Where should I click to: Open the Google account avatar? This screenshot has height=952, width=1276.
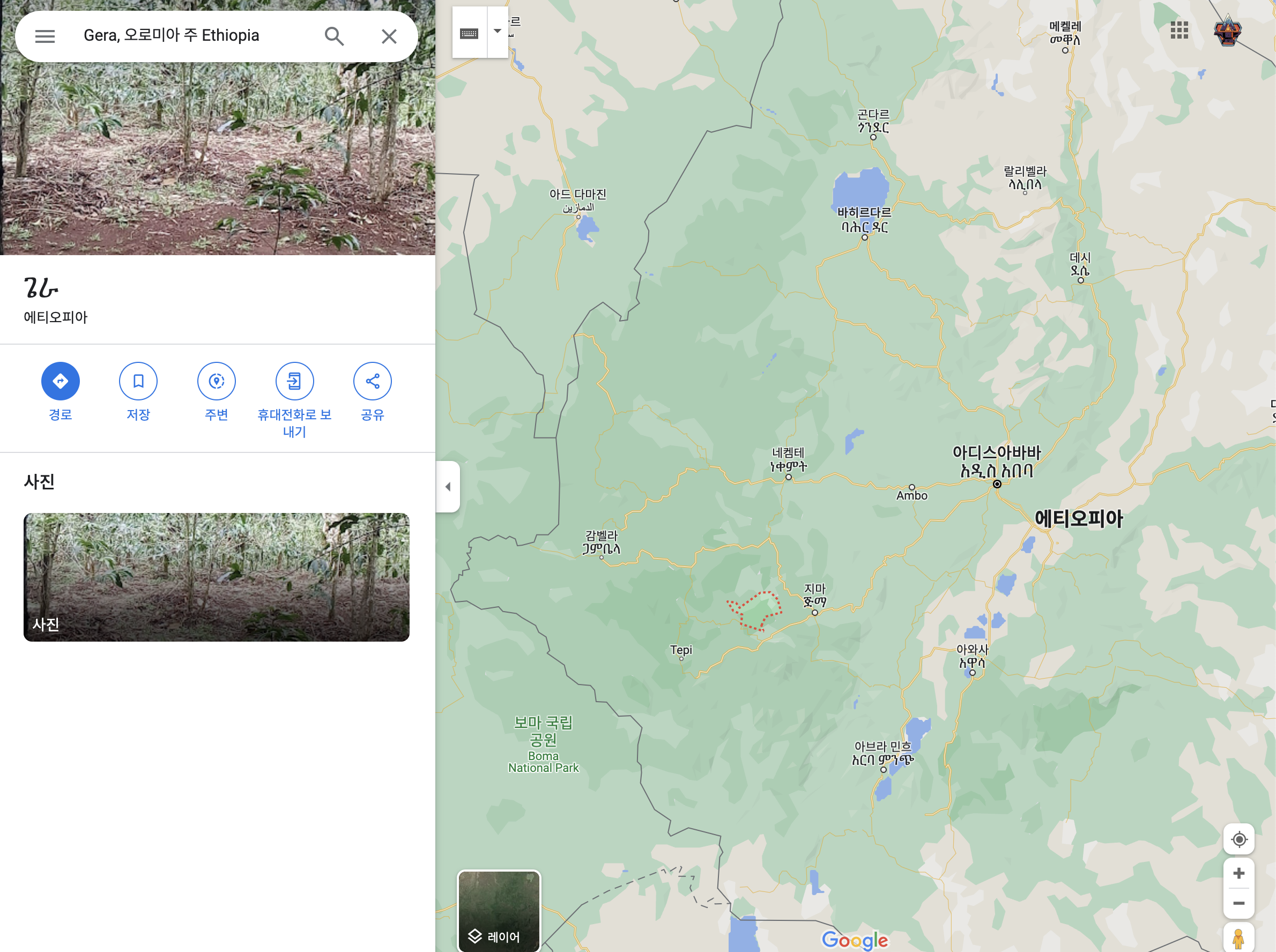[1228, 31]
